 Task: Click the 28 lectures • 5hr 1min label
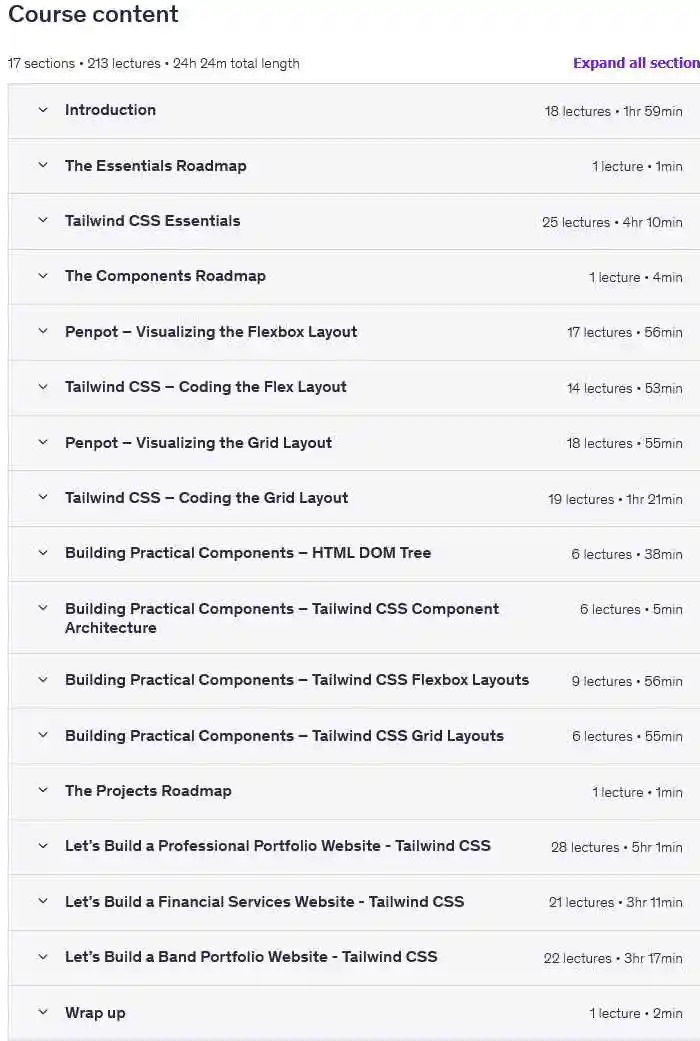coord(616,847)
